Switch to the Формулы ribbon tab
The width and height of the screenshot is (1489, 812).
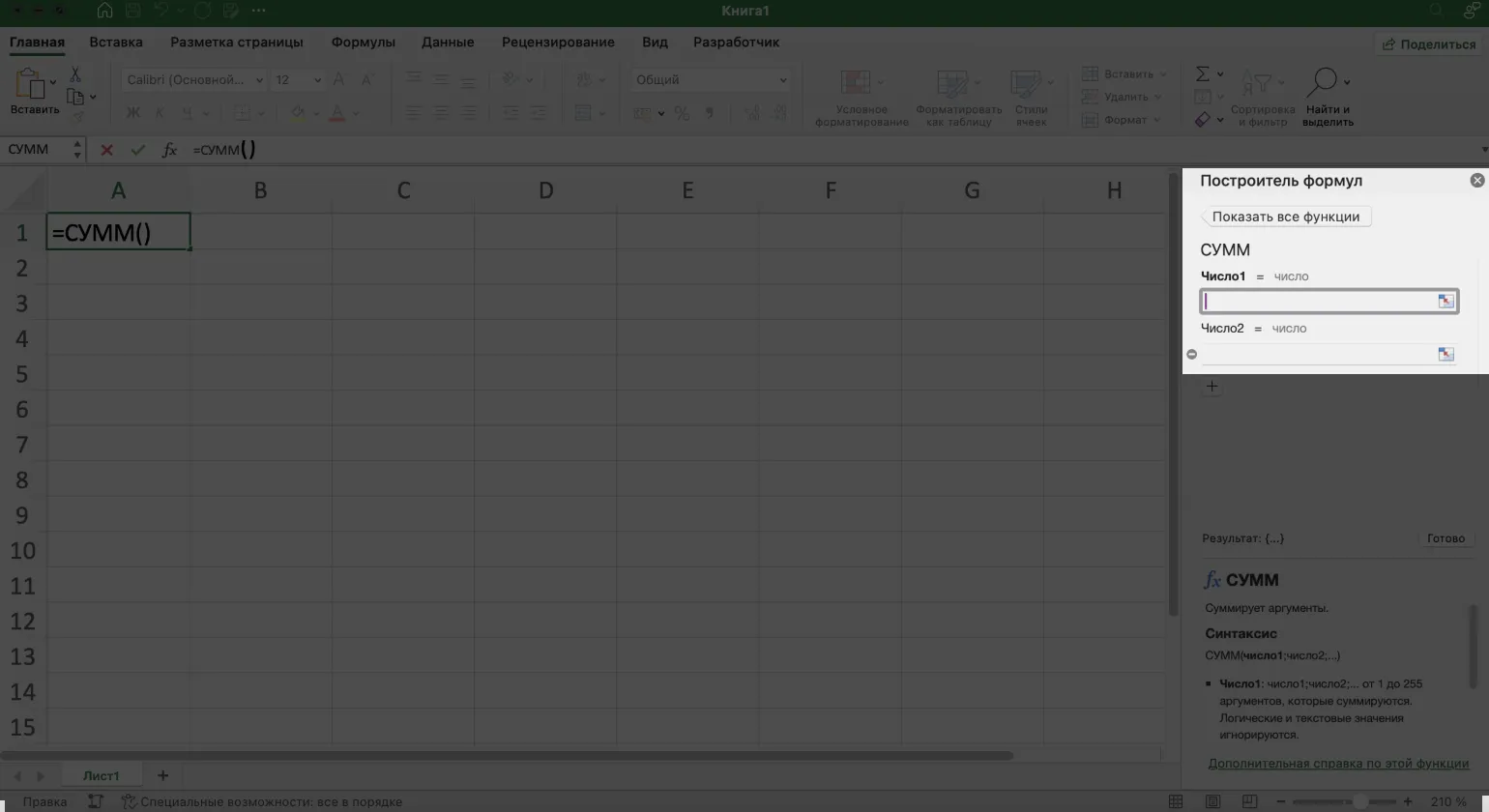tap(363, 43)
